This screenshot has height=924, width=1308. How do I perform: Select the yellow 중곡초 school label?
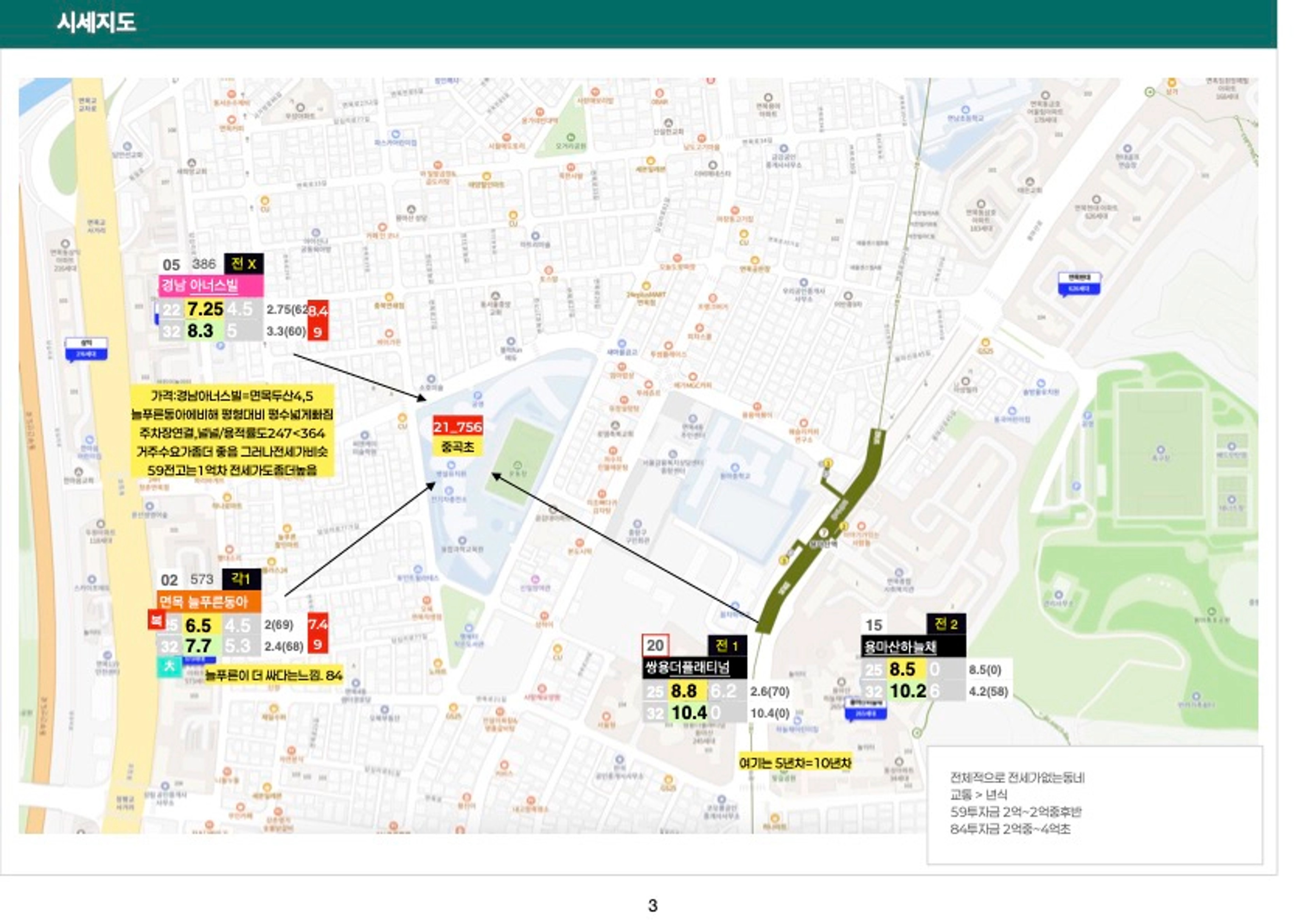[457, 447]
